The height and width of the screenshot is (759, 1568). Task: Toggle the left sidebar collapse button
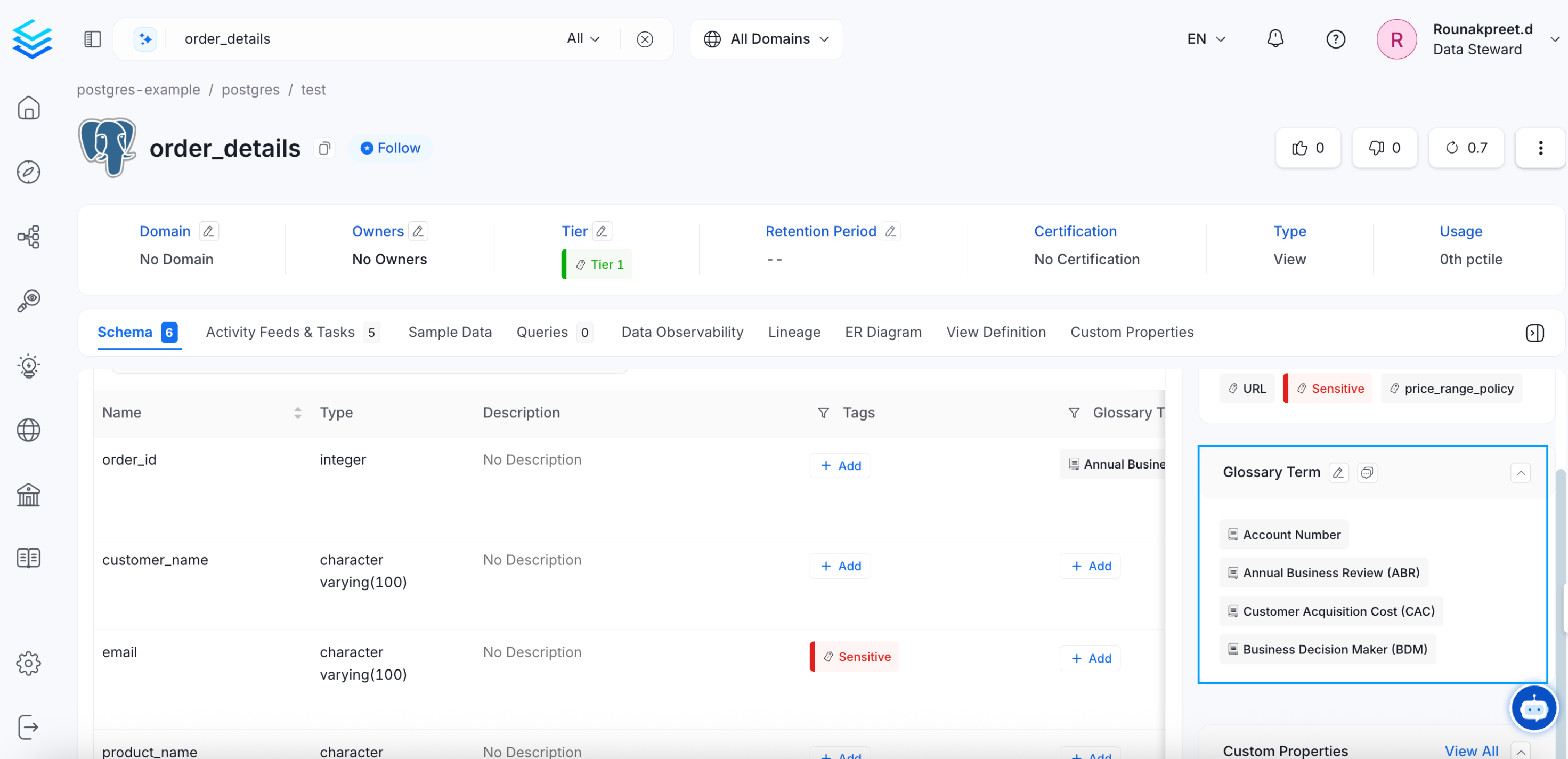[x=93, y=39]
